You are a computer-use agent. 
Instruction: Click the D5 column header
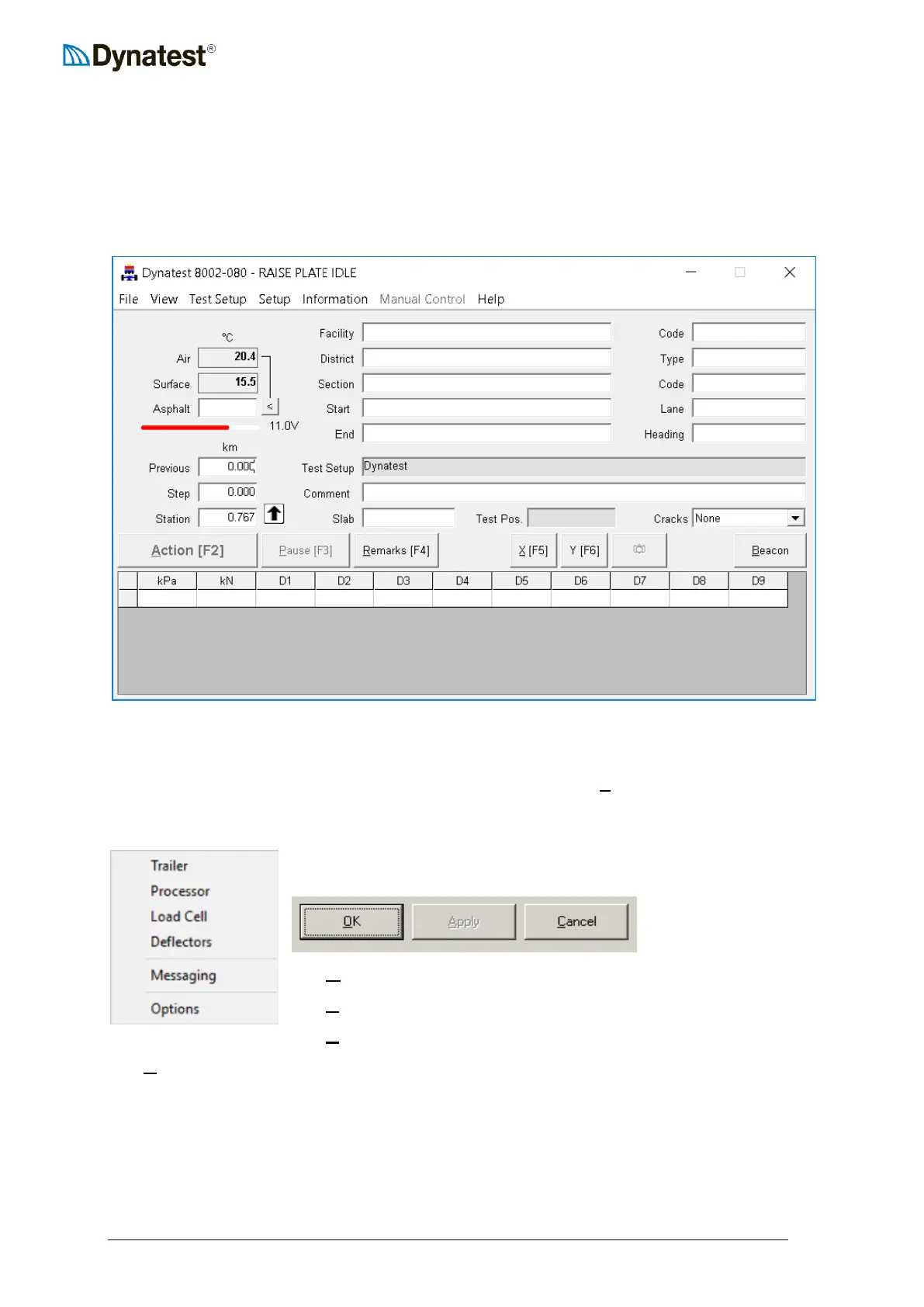[521, 581]
